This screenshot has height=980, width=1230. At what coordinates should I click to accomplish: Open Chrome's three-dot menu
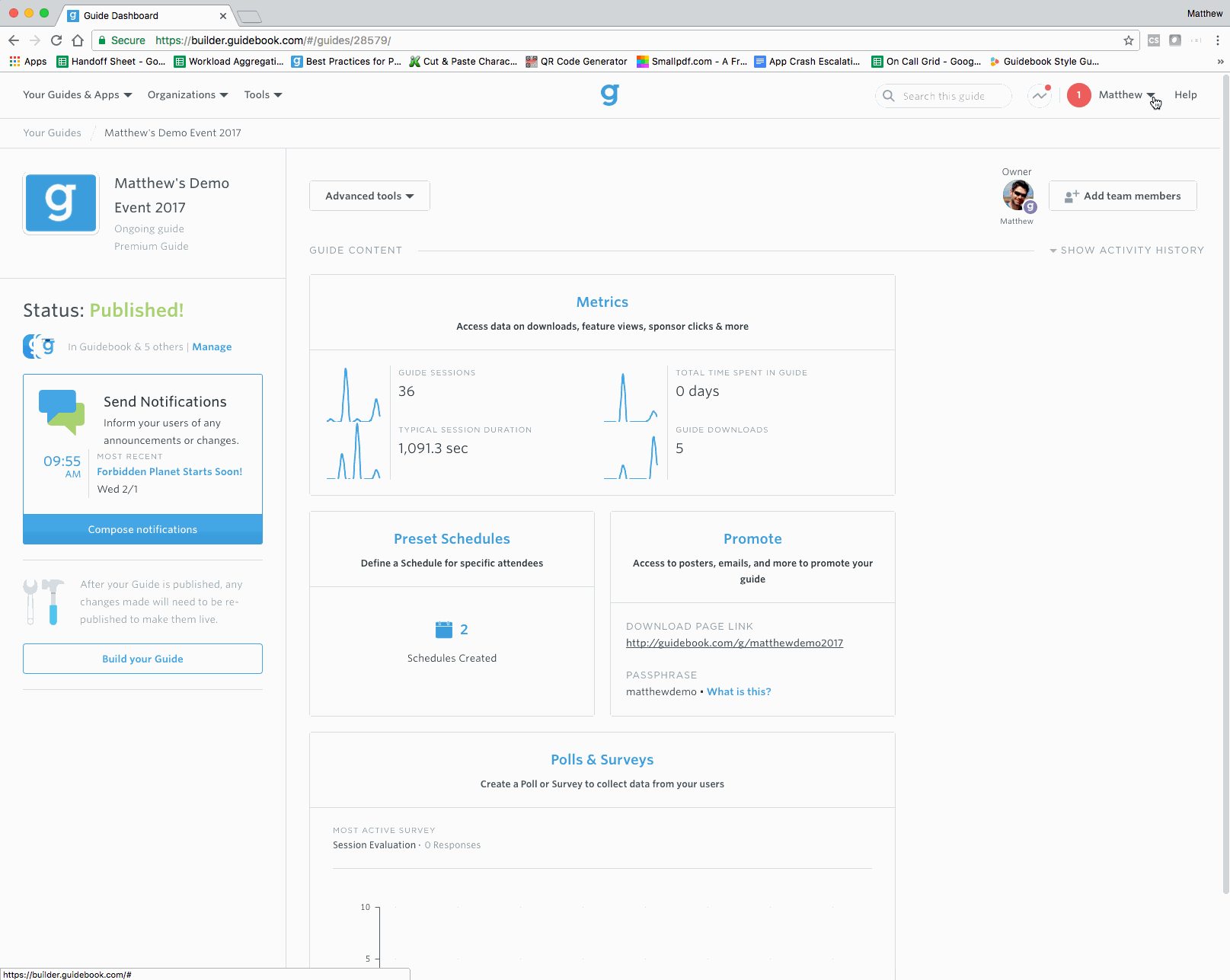[1218, 40]
